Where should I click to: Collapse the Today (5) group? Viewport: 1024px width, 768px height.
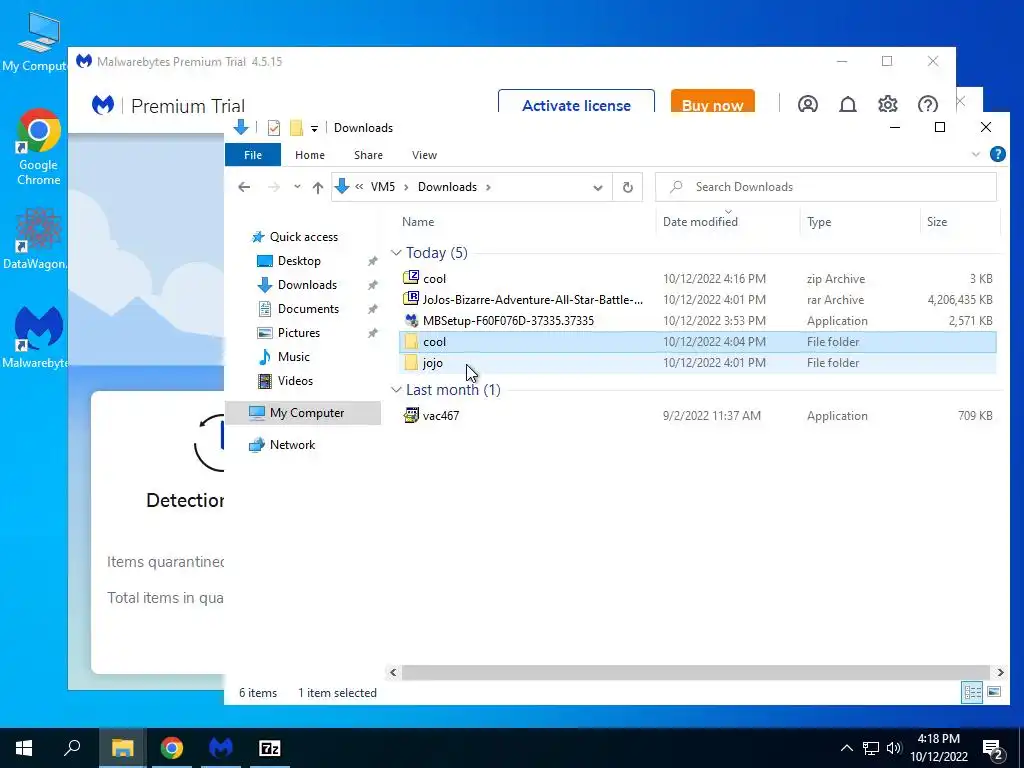click(396, 253)
